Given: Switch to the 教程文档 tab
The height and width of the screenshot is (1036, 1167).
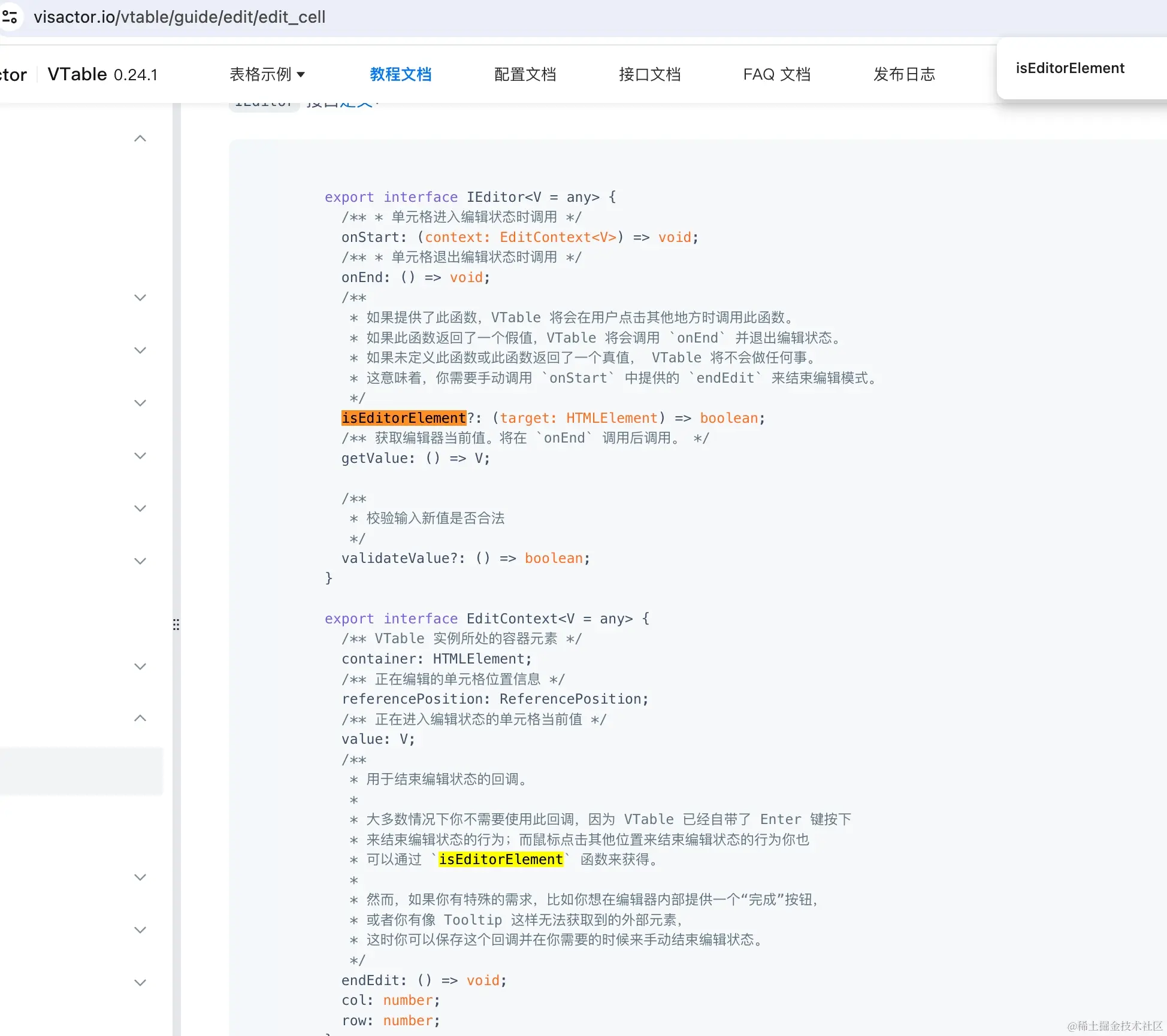Looking at the screenshot, I should pyautogui.click(x=400, y=74).
